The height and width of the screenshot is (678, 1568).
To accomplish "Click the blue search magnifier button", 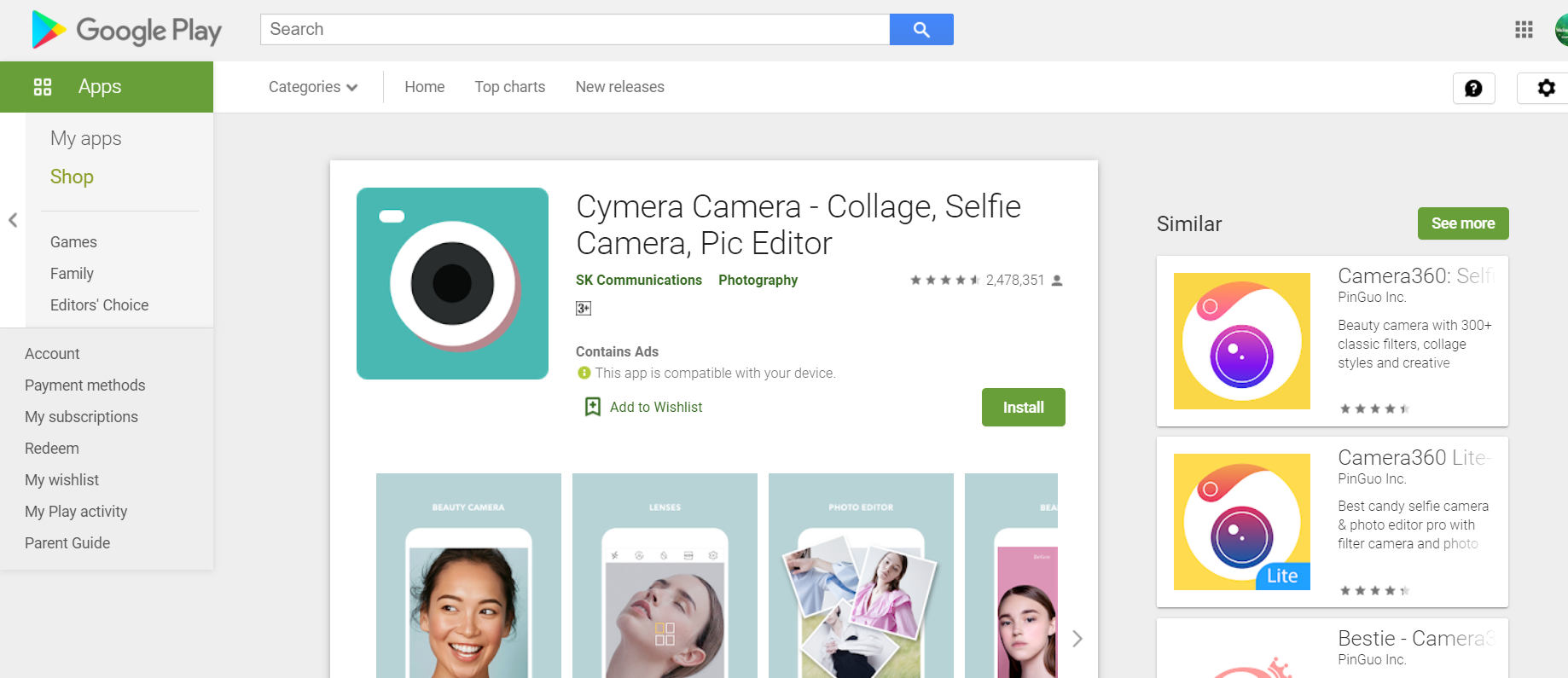I will [x=921, y=30].
